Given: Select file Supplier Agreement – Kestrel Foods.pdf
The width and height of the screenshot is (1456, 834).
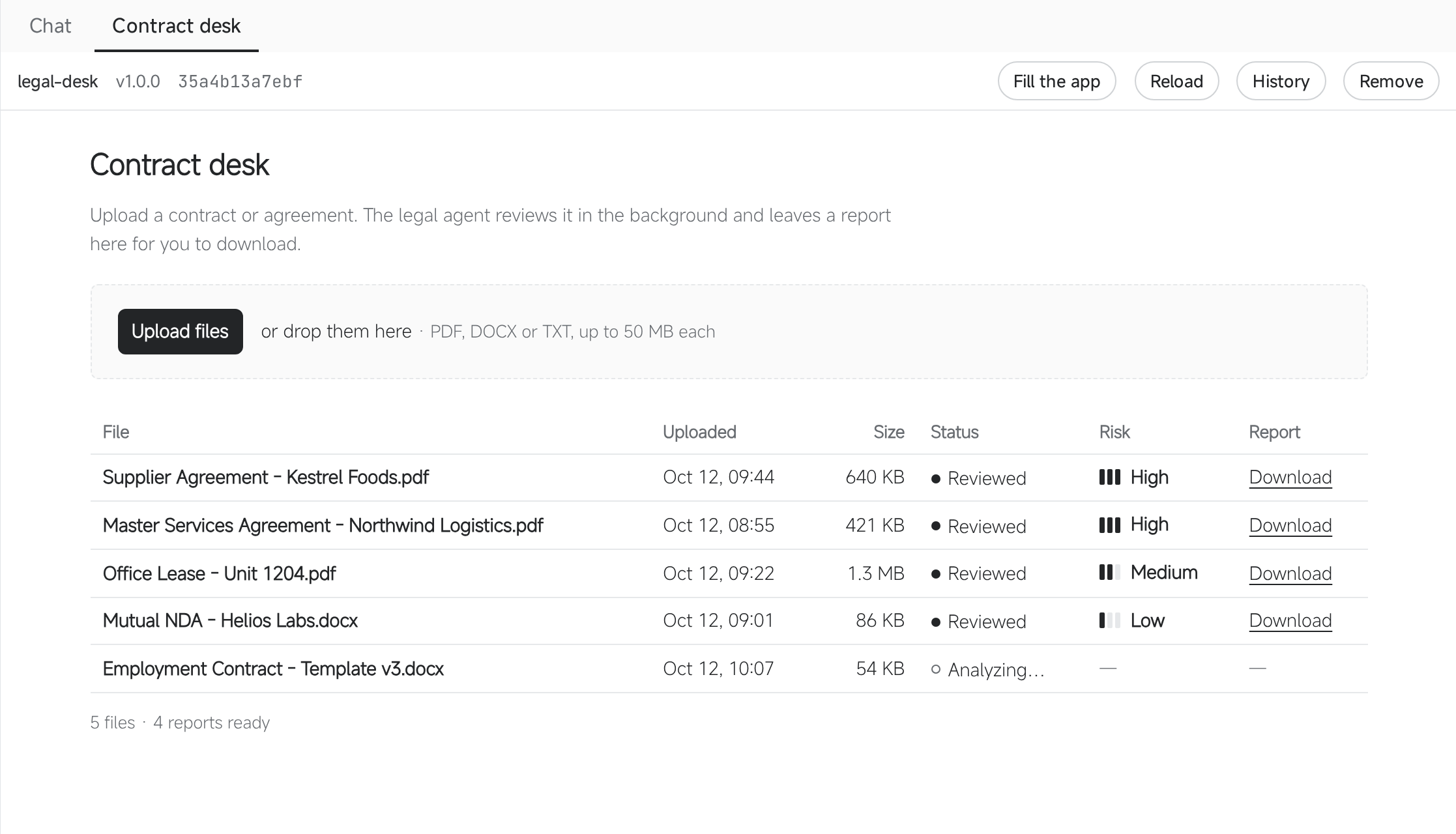Looking at the screenshot, I should point(265,478).
